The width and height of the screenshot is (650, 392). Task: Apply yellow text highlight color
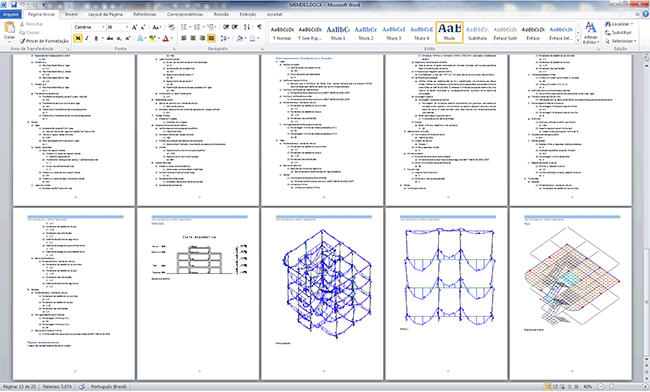pos(152,38)
